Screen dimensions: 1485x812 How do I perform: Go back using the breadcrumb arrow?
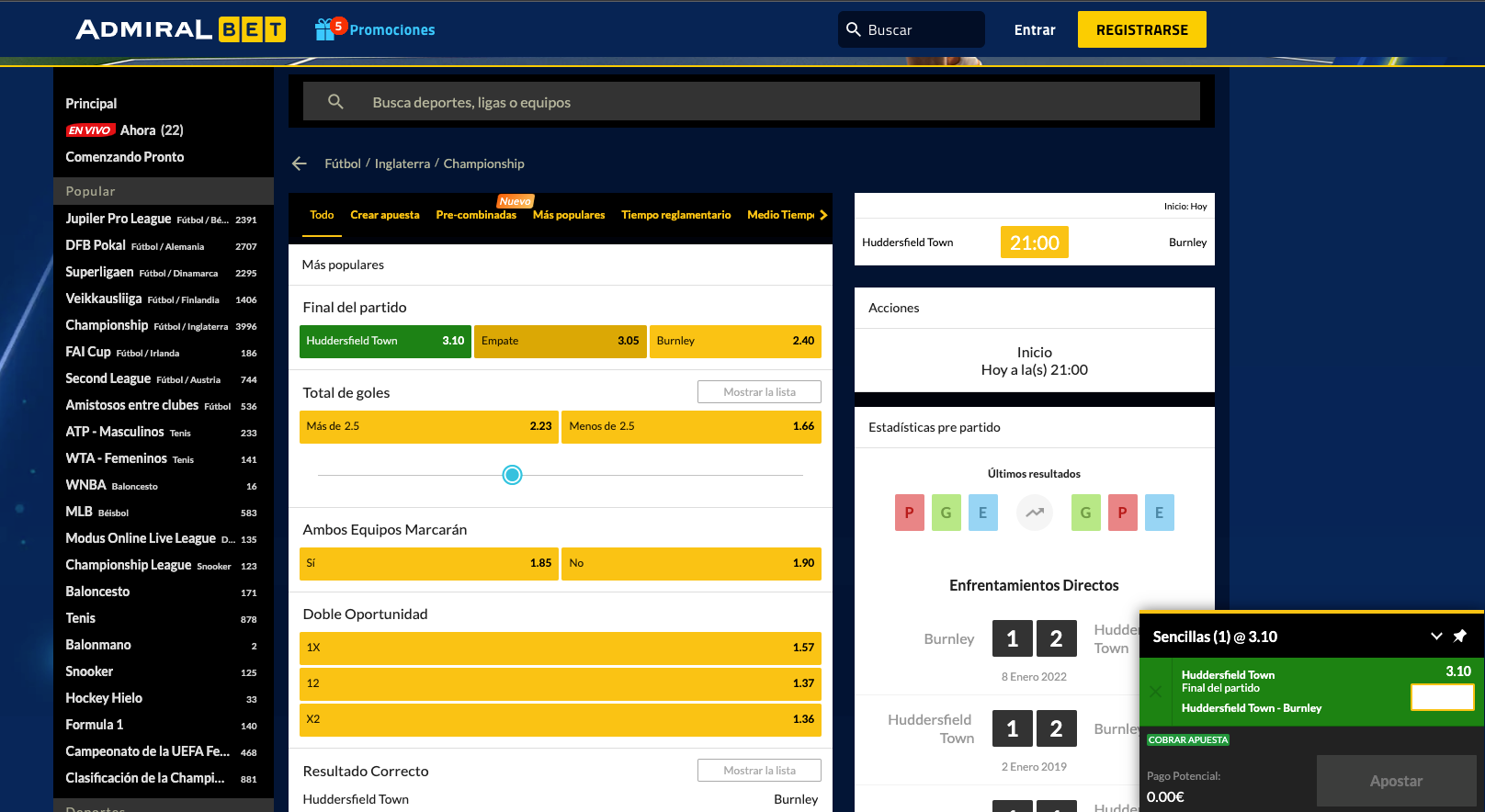pos(299,164)
